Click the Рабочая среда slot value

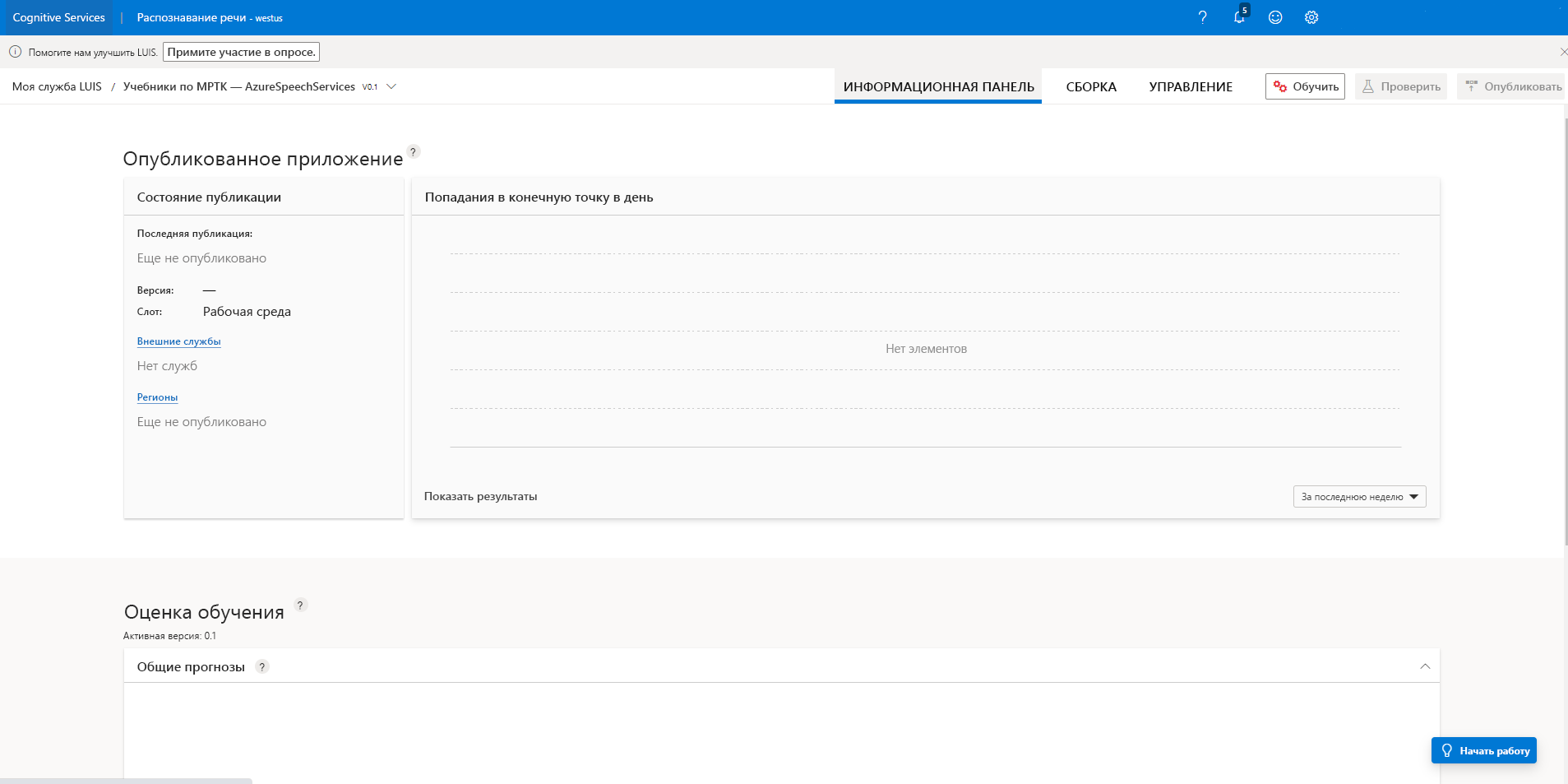coord(247,312)
